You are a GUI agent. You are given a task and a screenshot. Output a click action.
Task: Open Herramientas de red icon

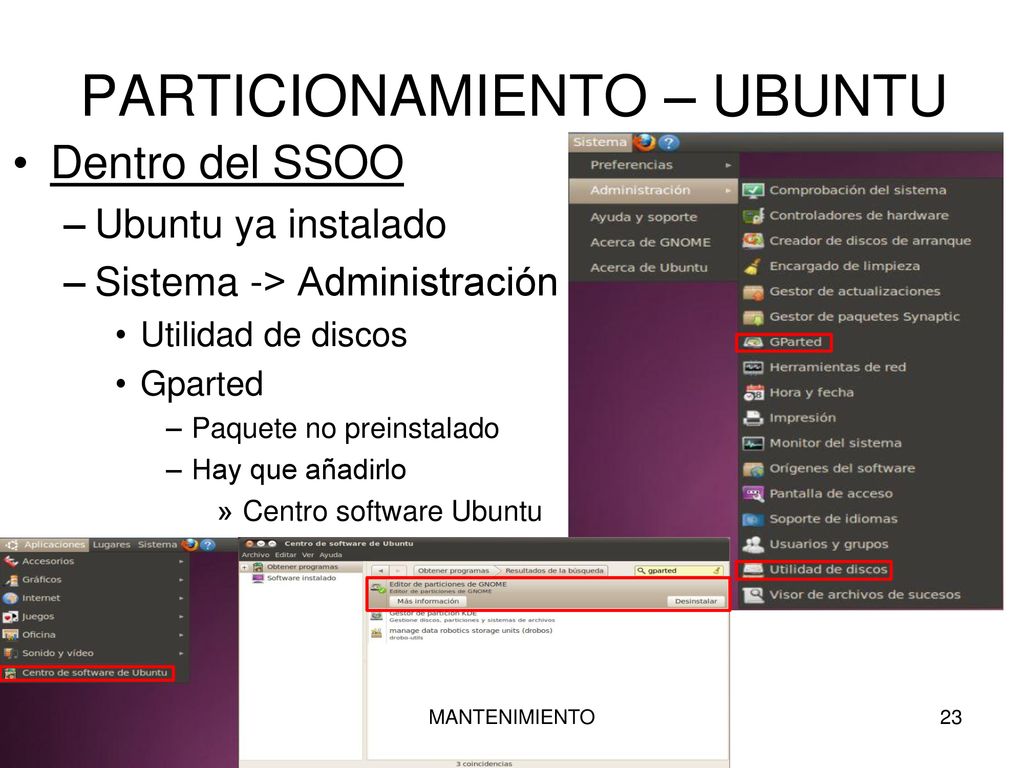753,368
